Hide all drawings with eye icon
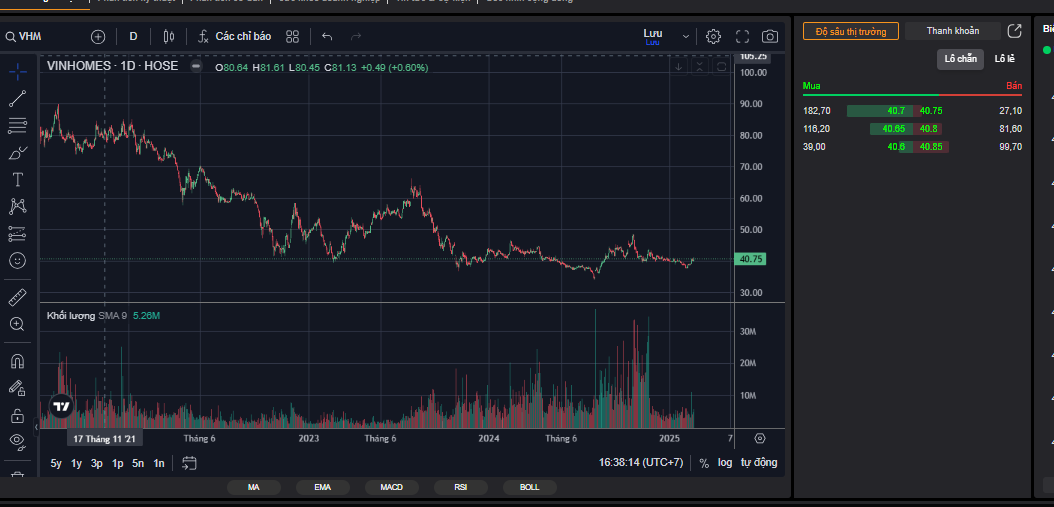This screenshot has width=1054, height=507. pyautogui.click(x=17, y=440)
